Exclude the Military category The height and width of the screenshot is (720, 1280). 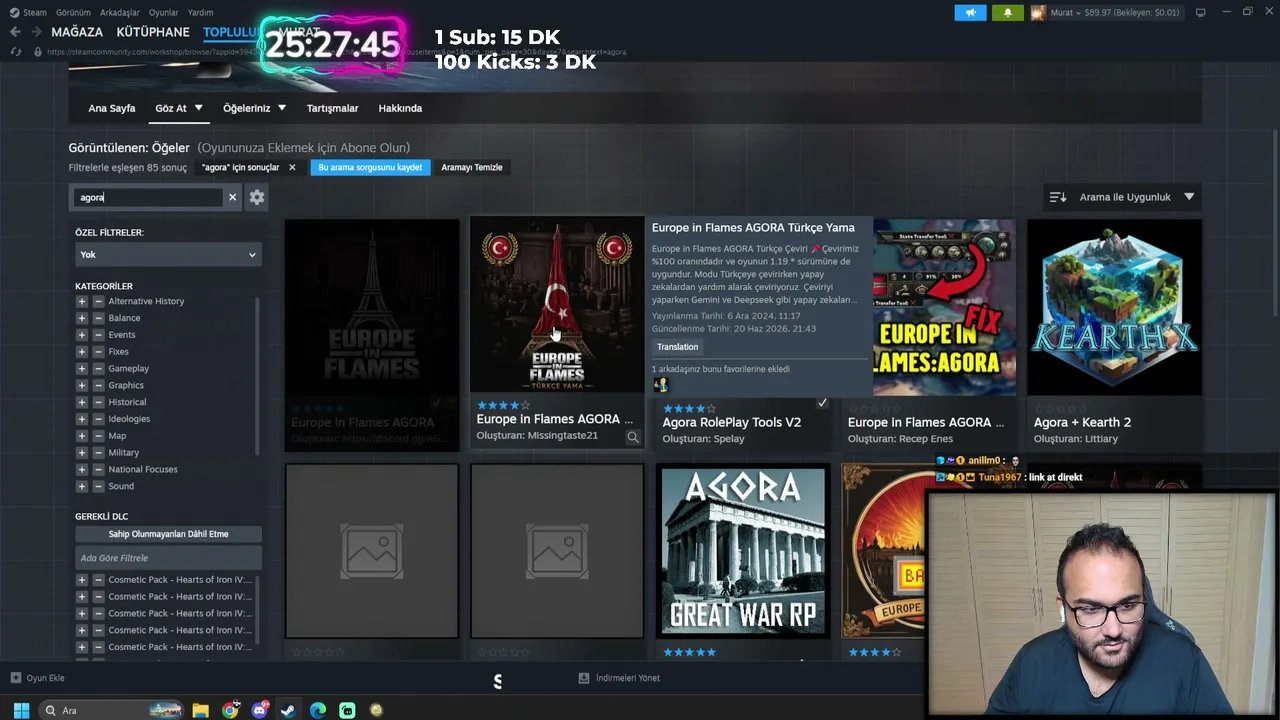pyautogui.click(x=98, y=453)
